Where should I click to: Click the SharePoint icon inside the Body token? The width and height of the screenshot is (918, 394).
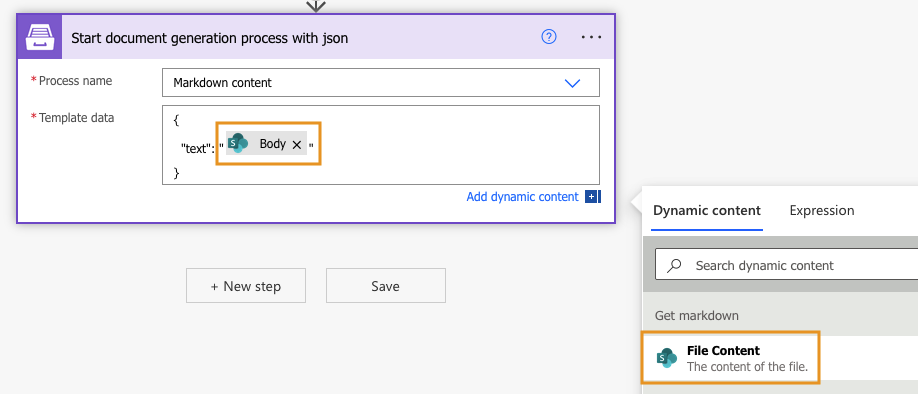click(238, 143)
